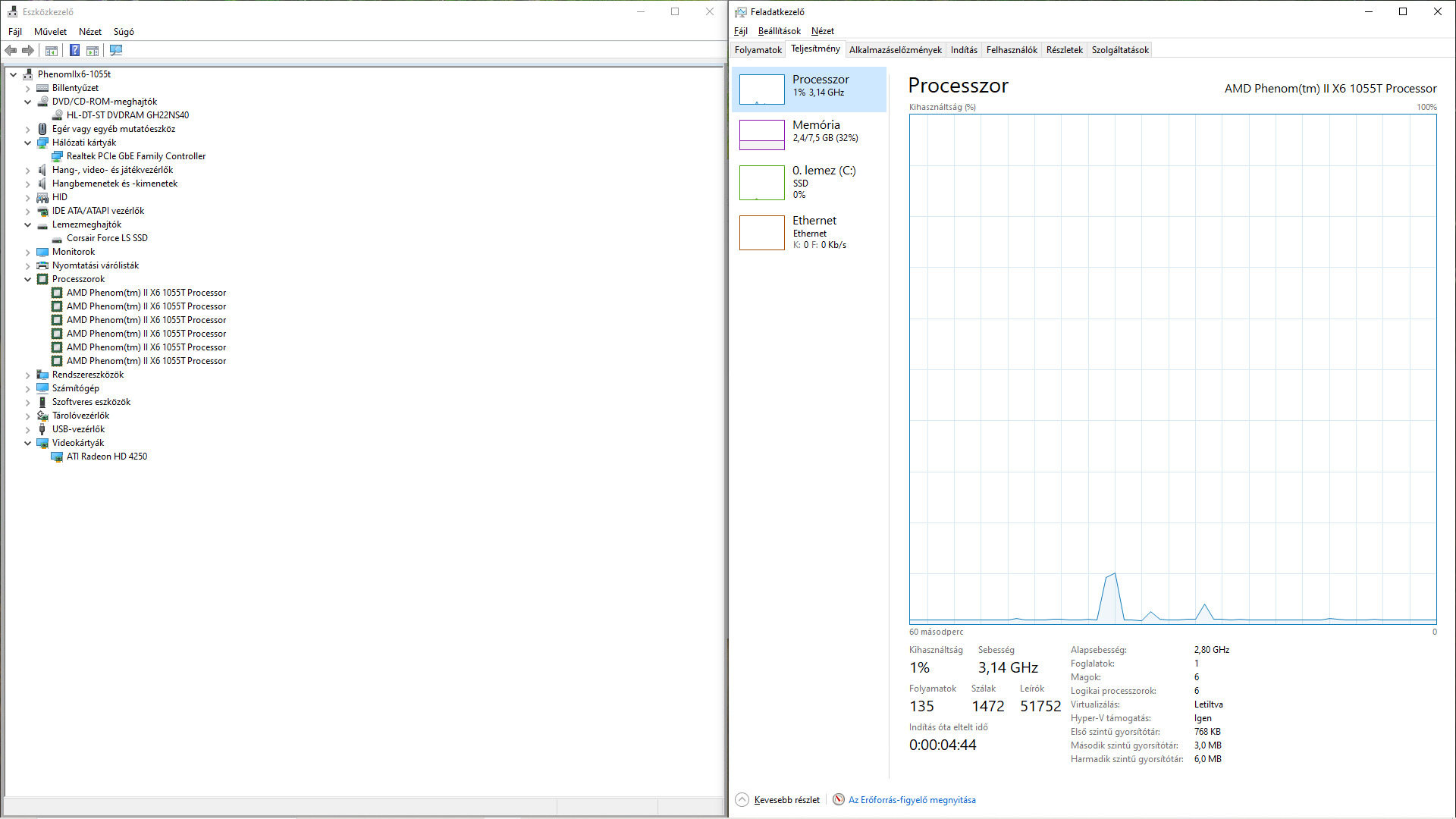The height and width of the screenshot is (819, 1456).
Task: Open the Művelet menu
Action: point(50,32)
